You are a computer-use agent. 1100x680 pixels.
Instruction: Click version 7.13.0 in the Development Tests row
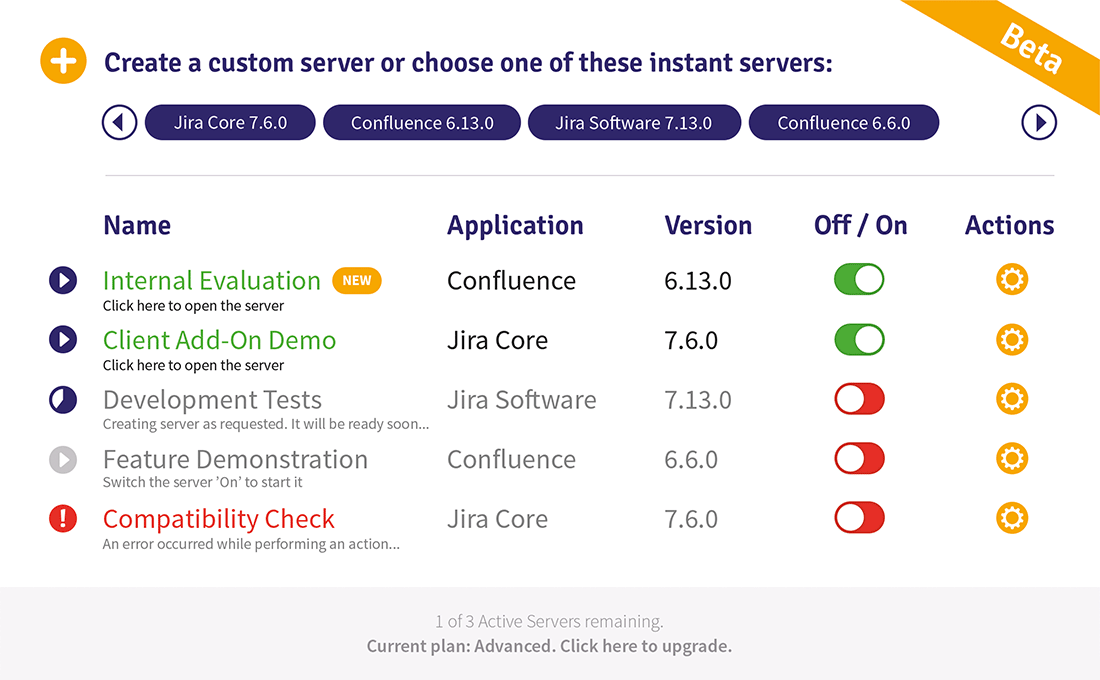click(698, 400)
